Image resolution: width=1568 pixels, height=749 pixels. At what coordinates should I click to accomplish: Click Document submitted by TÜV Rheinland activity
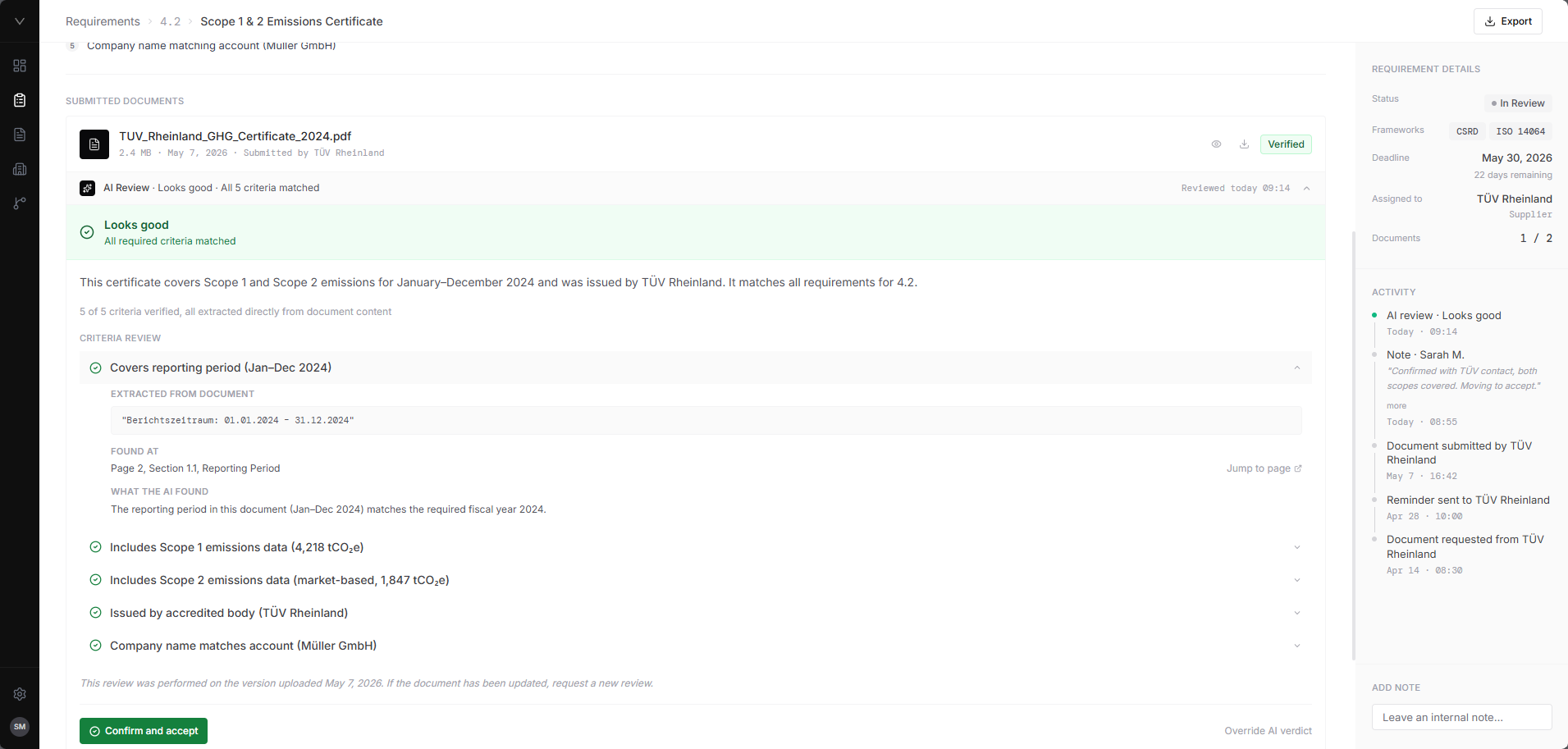(1459, 453)
